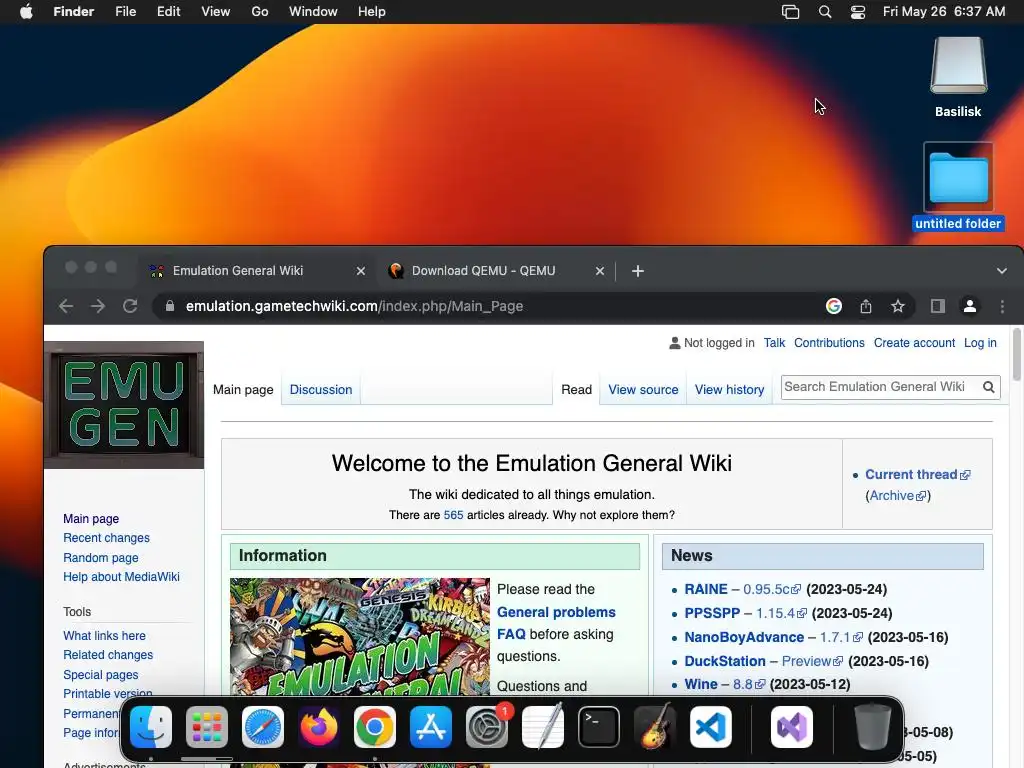Open Launchpad in the Dock

[x=207, y=727]
